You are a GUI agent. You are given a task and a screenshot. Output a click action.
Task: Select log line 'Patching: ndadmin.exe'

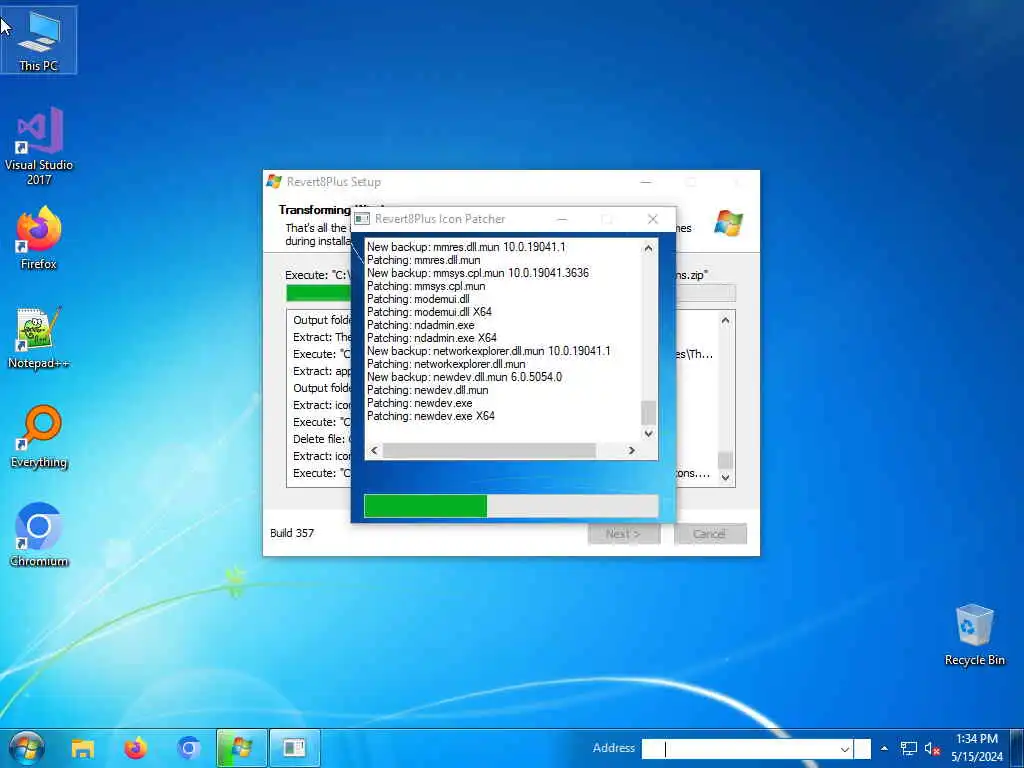click(x=421, y=325)
